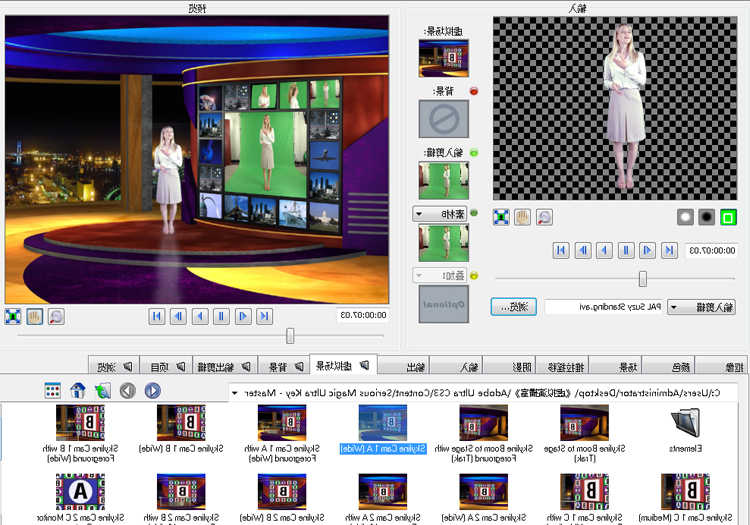The height and width of the screenshot is (525, 750).
Task: Switch to the 背景 tab
Action: pos(283,366)
